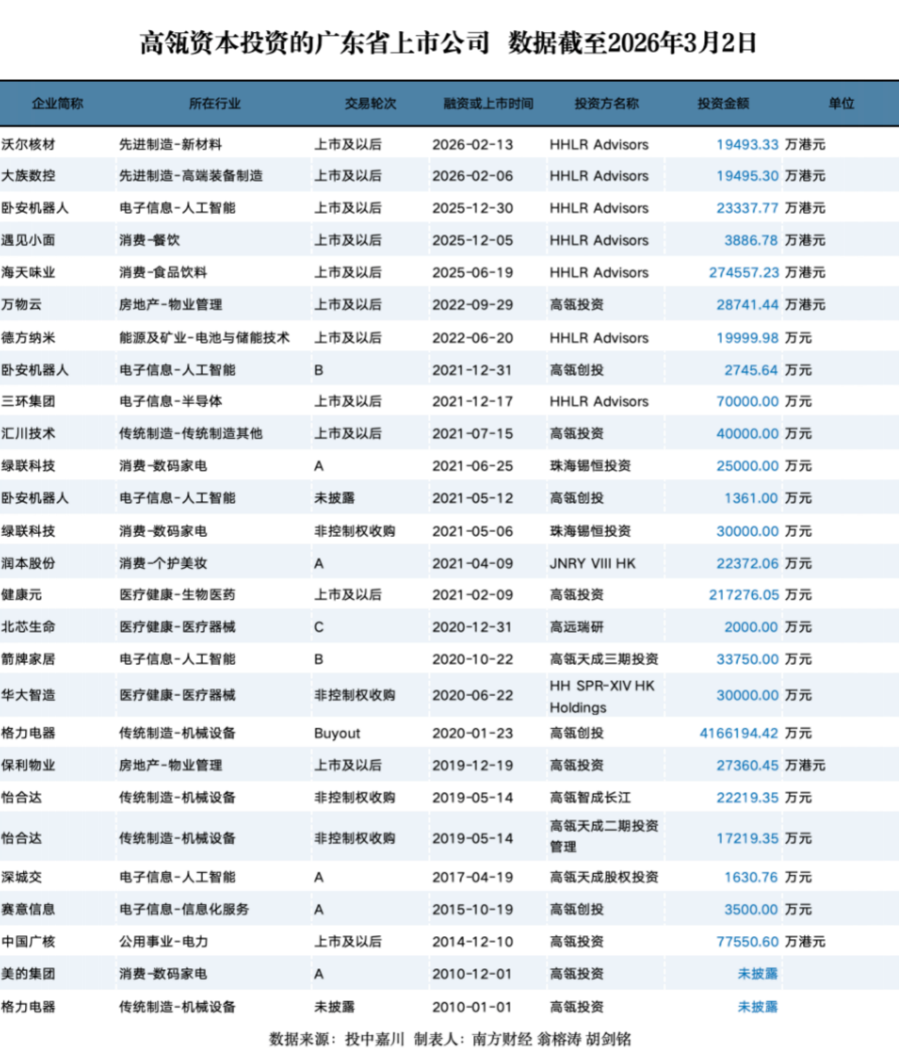Select the 70000.00 amount for 三环集团
Image resolution: width=900 pixels, height=1057 pixels.
pyautogui.click(x=746, y=401)
